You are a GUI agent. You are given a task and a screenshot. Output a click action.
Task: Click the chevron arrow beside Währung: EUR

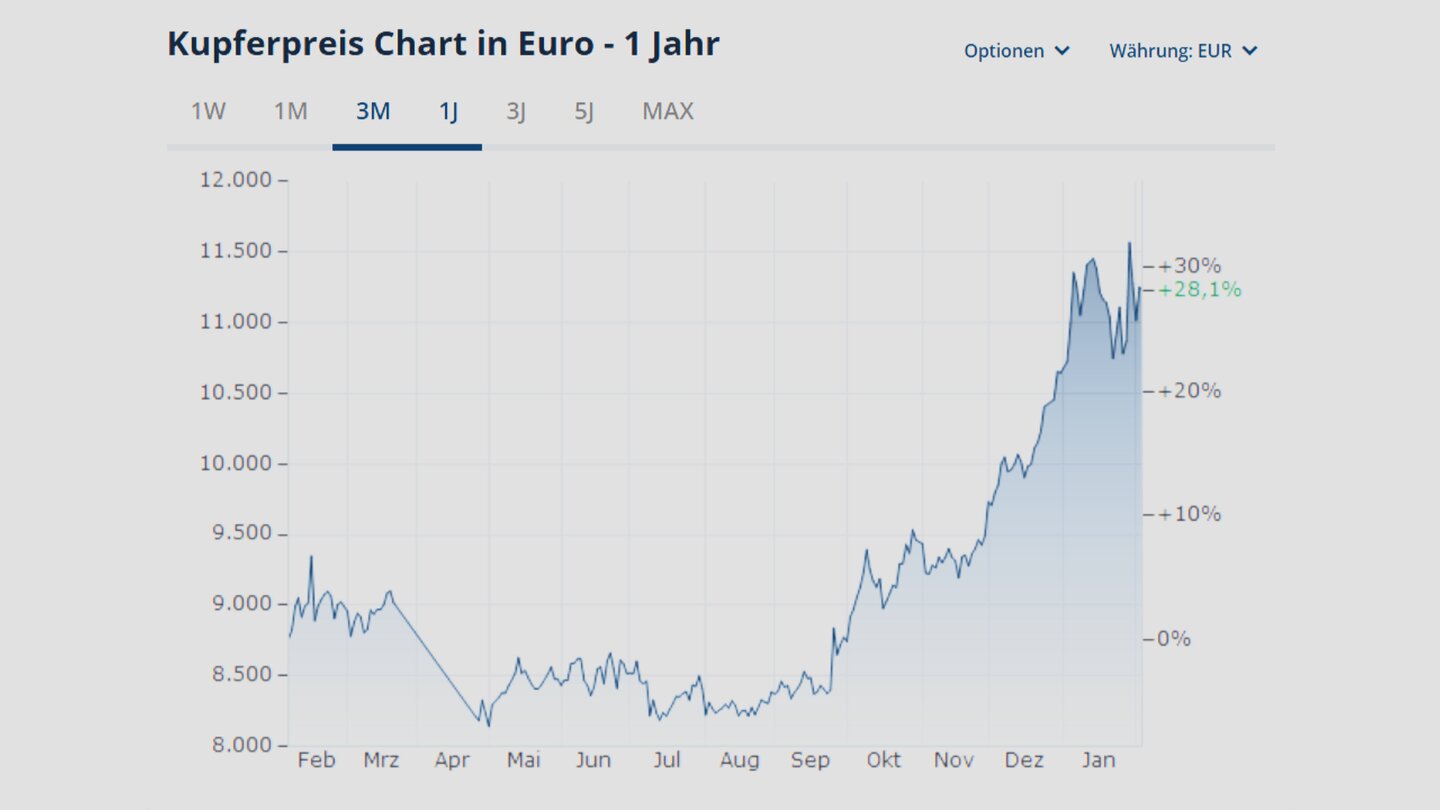point(1249,51)
